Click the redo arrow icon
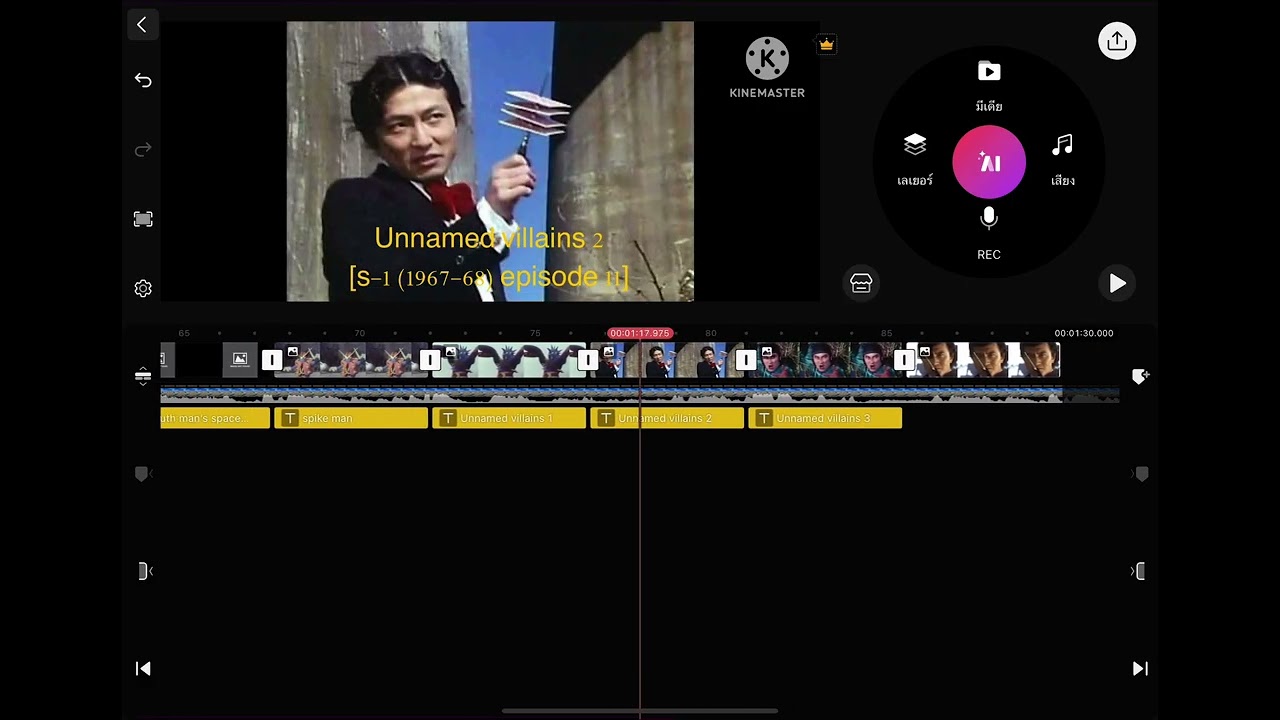Viewport: 1280px width, 720px height. coord(143,149)
